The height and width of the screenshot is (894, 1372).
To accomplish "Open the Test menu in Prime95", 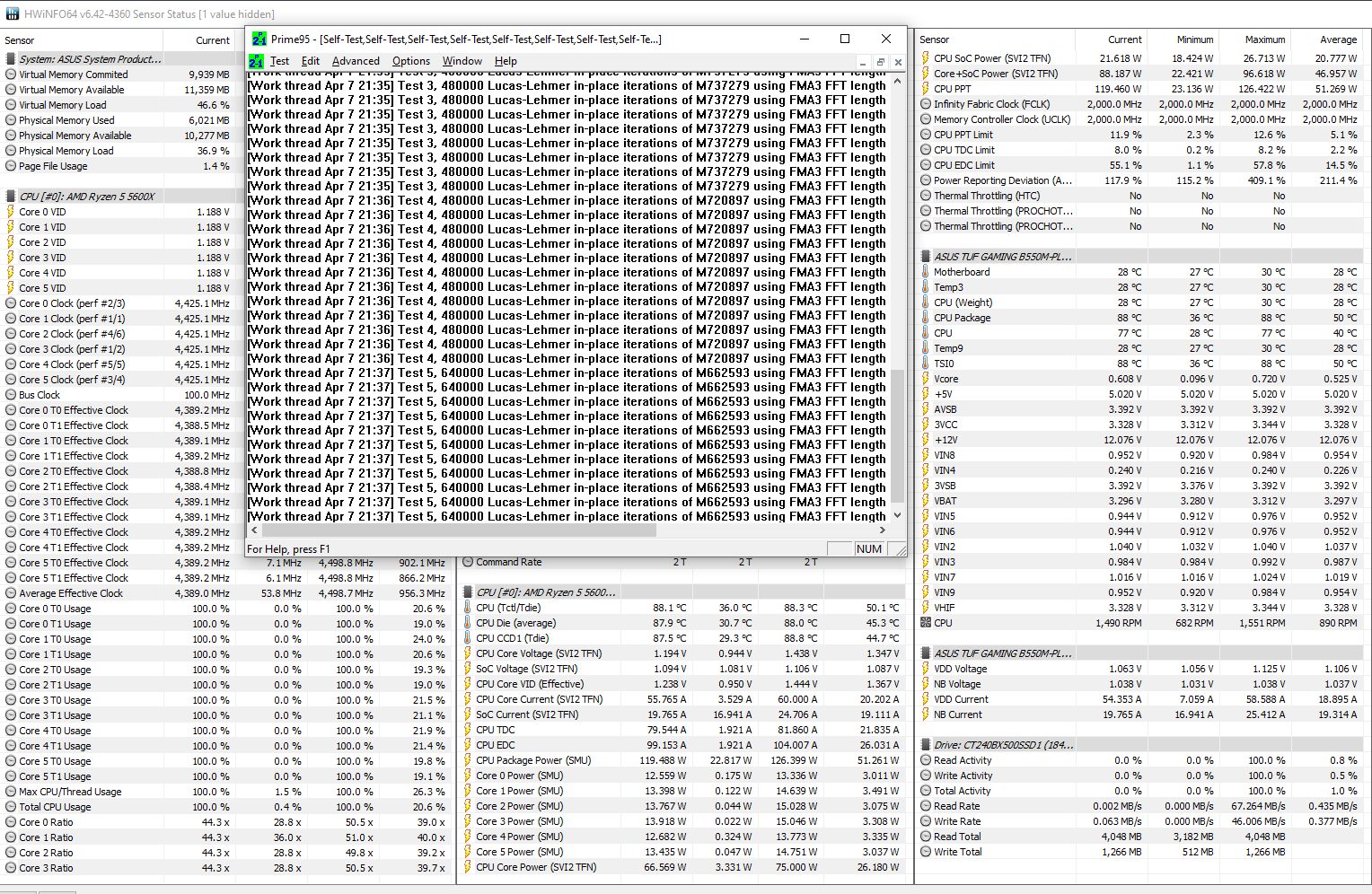I will point(279,61).
